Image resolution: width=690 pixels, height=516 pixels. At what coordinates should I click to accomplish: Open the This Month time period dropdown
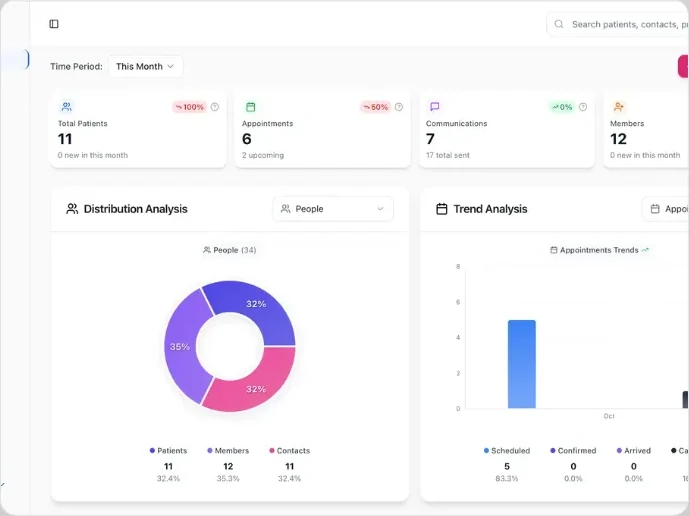pyautogui.click(x=146, y=66)
